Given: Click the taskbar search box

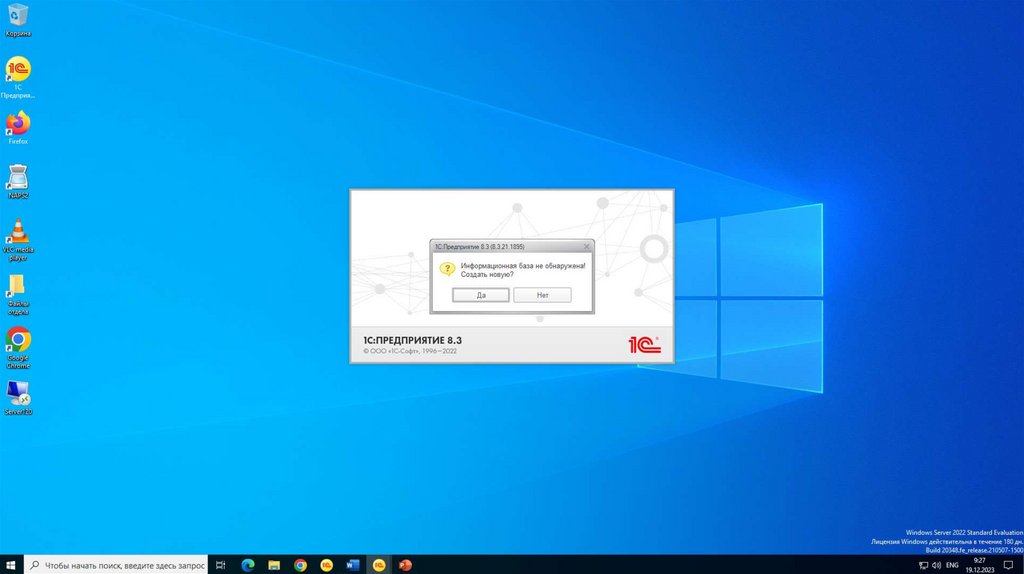Looking at the screenshot, I should coord(116,565).
